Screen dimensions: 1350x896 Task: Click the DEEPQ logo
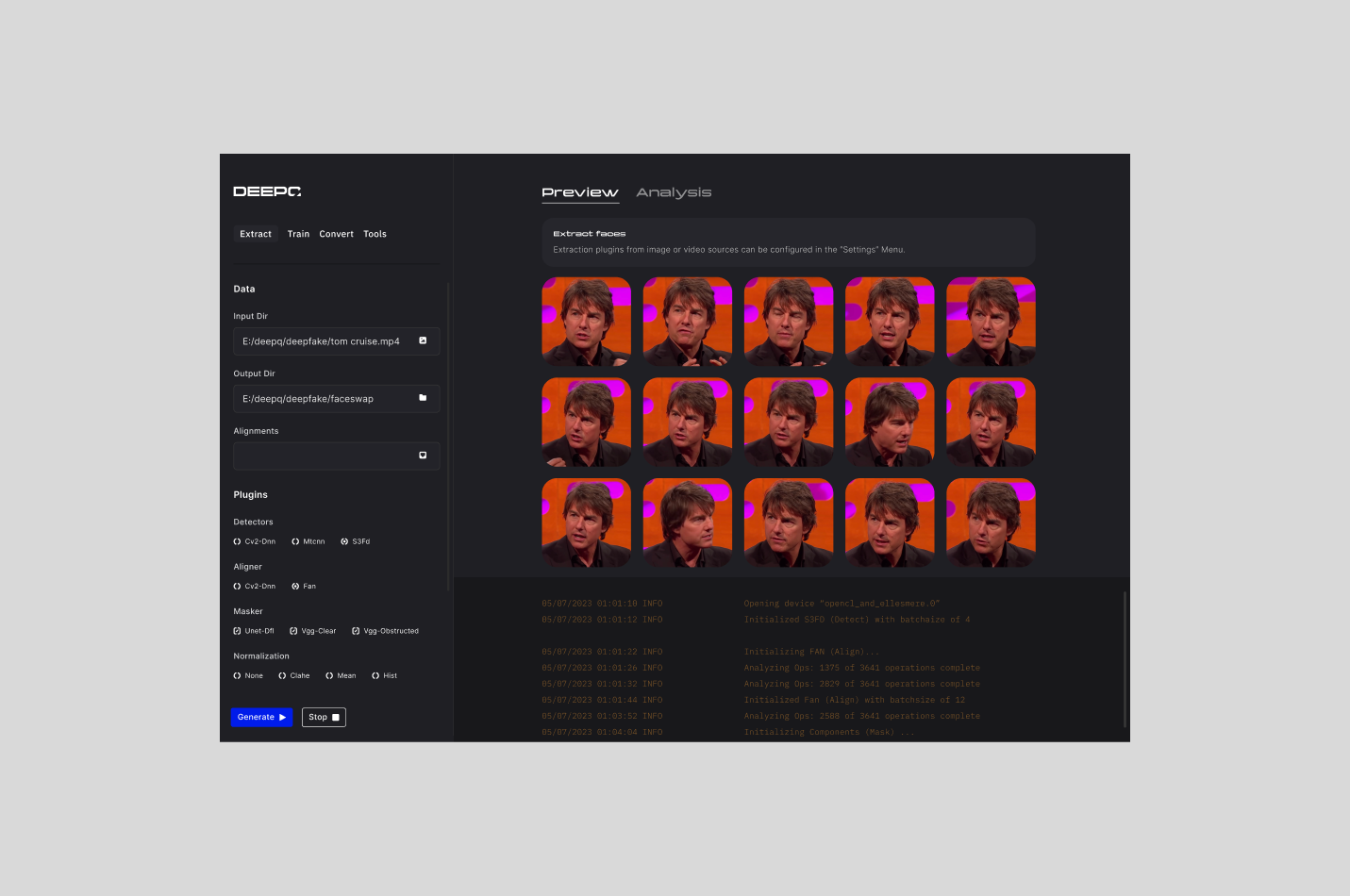point(267,191)
